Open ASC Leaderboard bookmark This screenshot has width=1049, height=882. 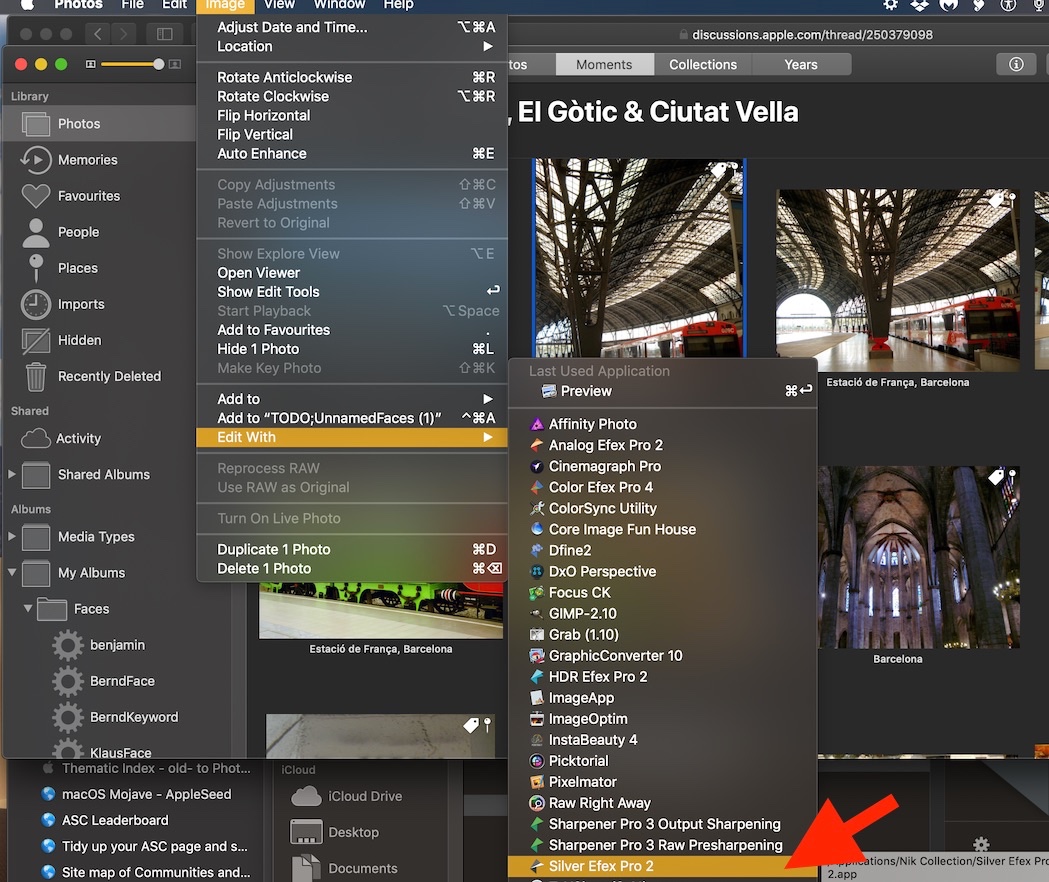104,820
